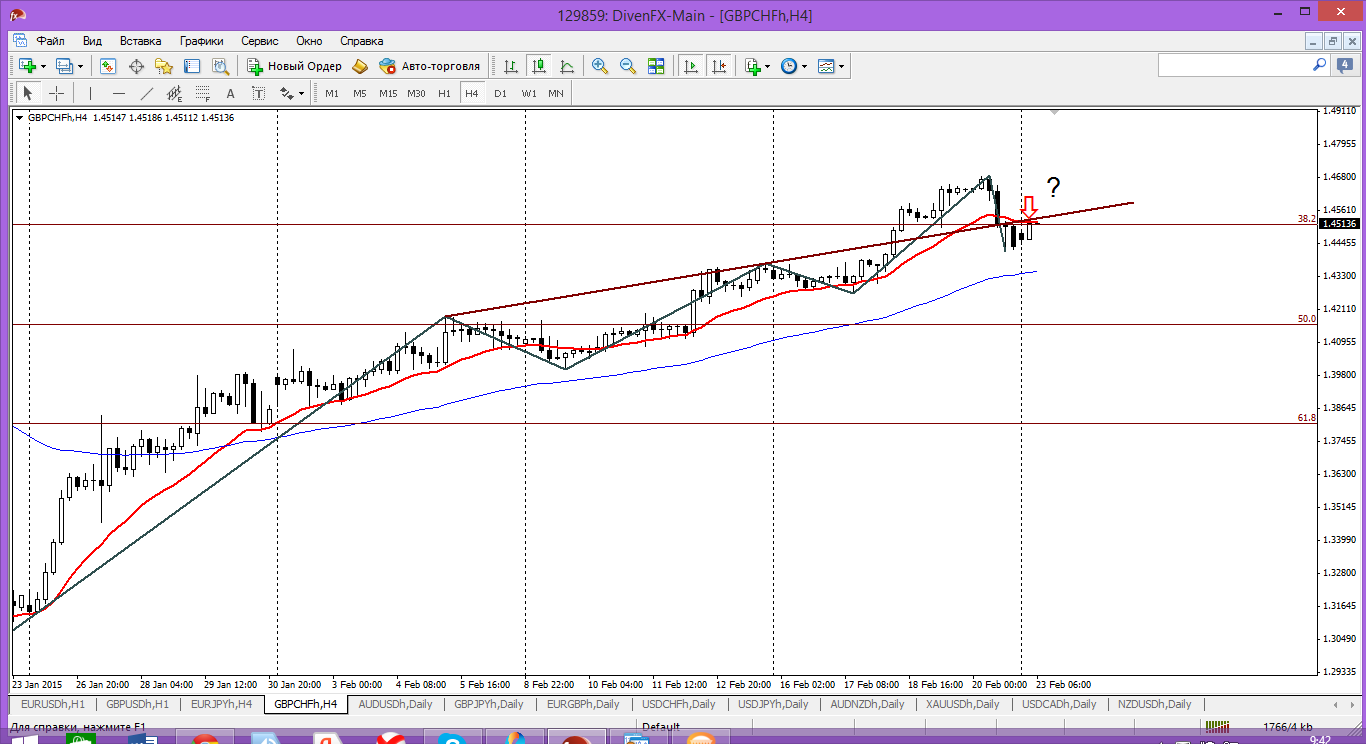Draw a vertical line
The image size is (1370, 744).
pos(90,93)
